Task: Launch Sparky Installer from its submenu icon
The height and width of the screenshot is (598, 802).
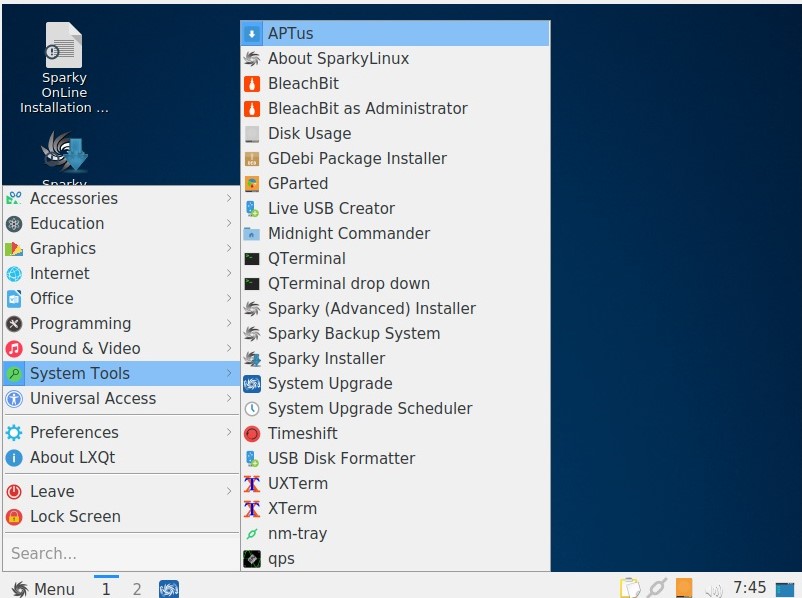Action: 252,359
